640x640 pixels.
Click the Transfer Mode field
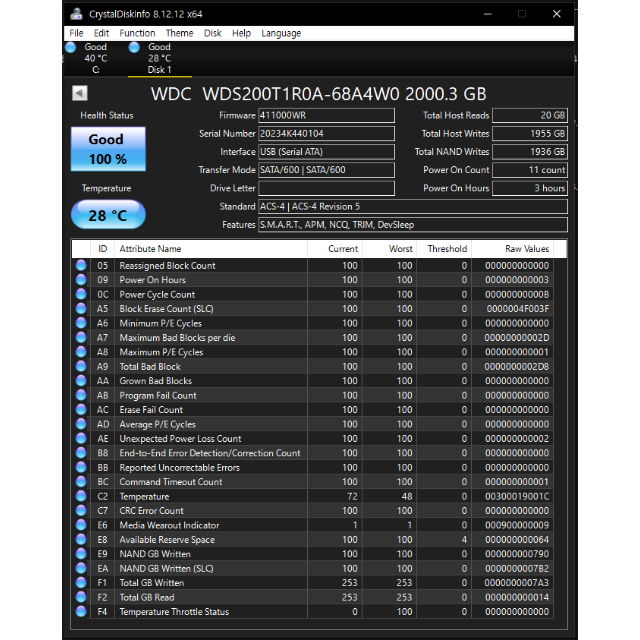click(327, 170)
